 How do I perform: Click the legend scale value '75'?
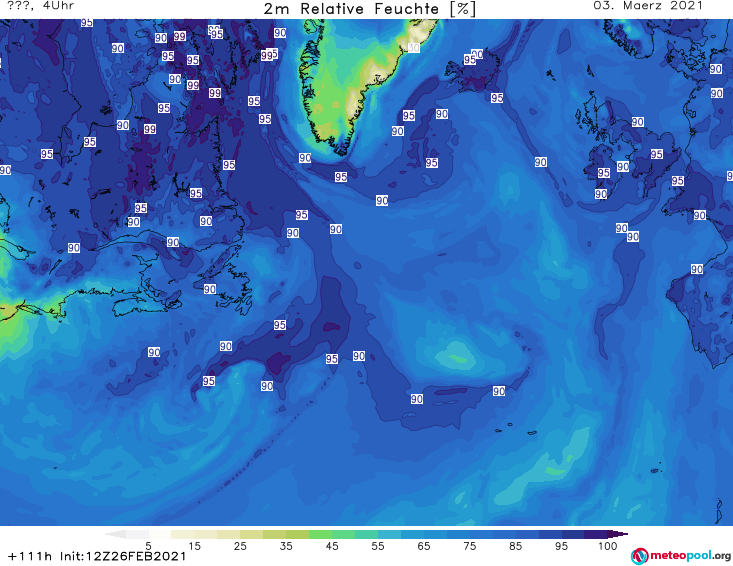pos(469,546)
